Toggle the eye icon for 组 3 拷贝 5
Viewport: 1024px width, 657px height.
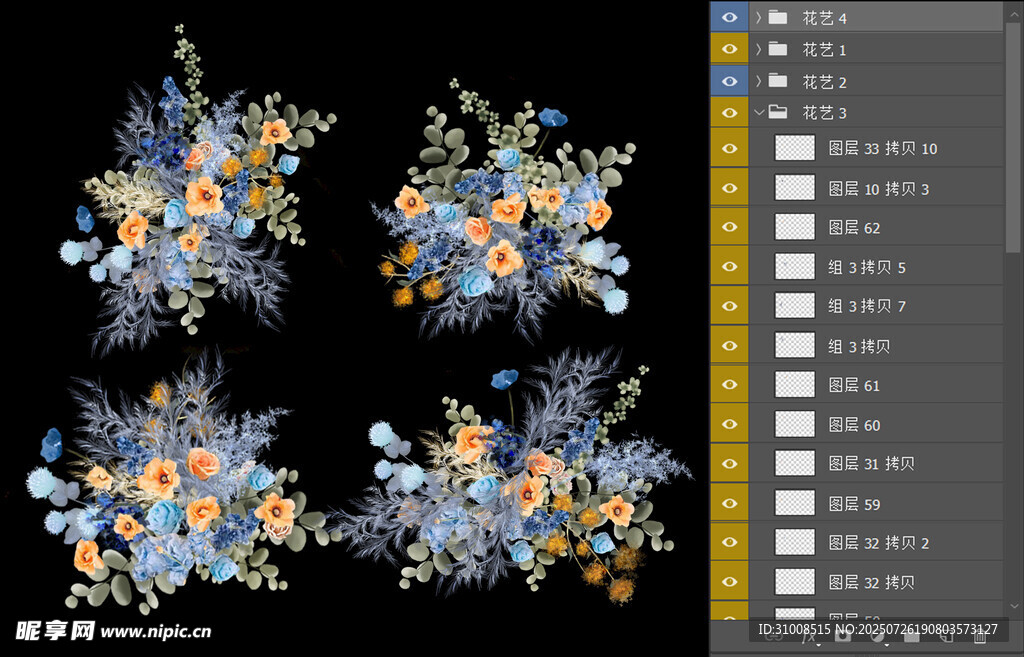(729, 266)
